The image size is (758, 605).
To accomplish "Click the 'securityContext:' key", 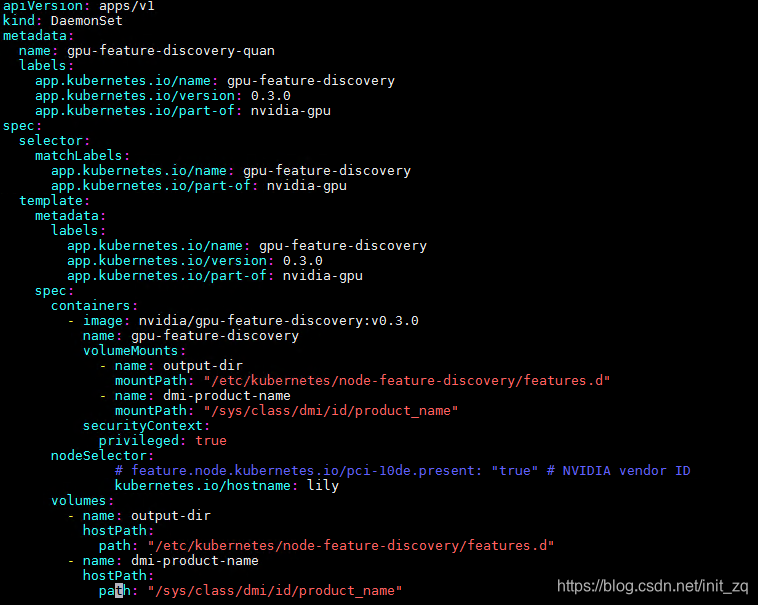I will coord(146,425).
